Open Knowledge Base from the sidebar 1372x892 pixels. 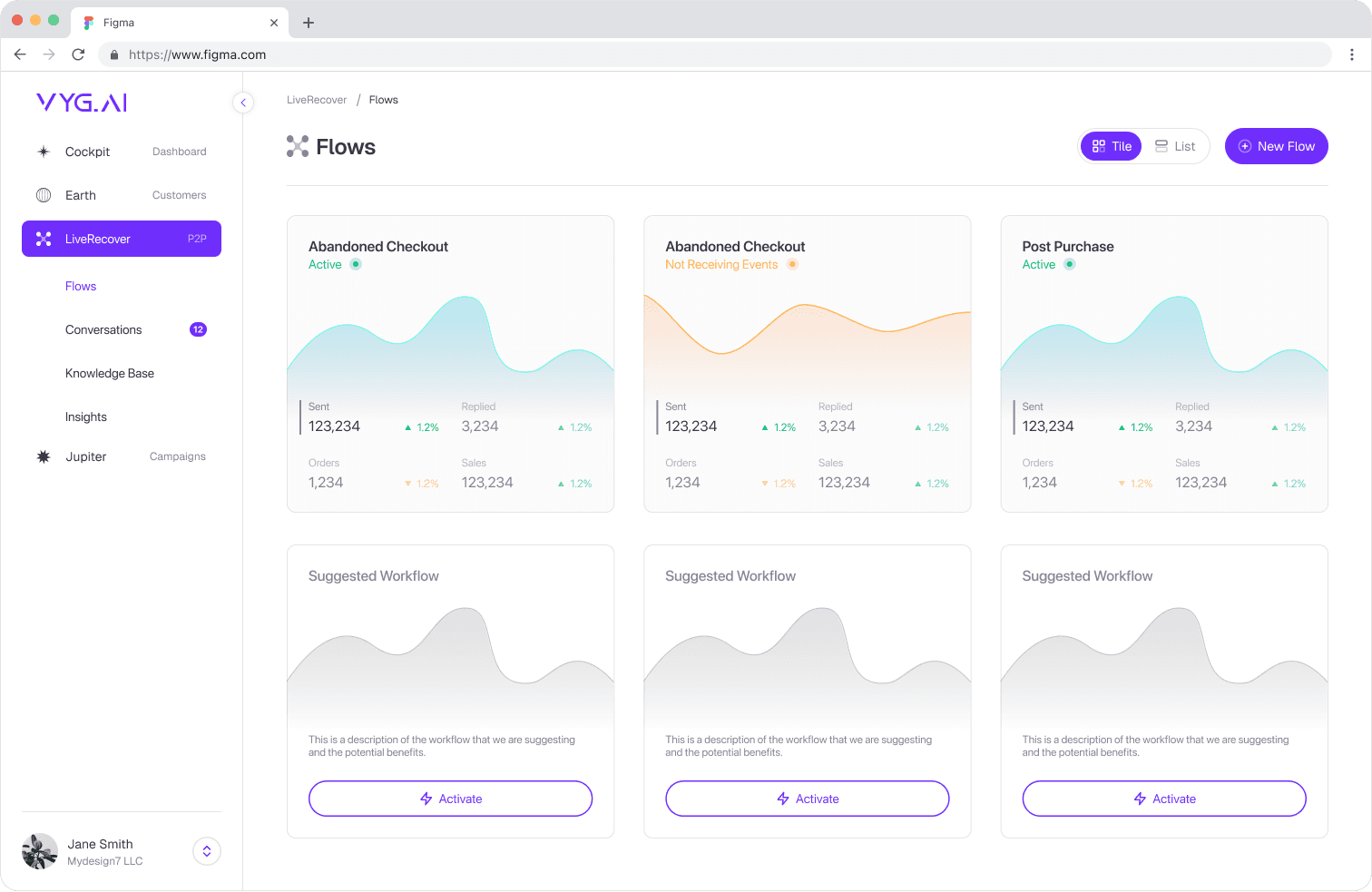click(109, 373)
